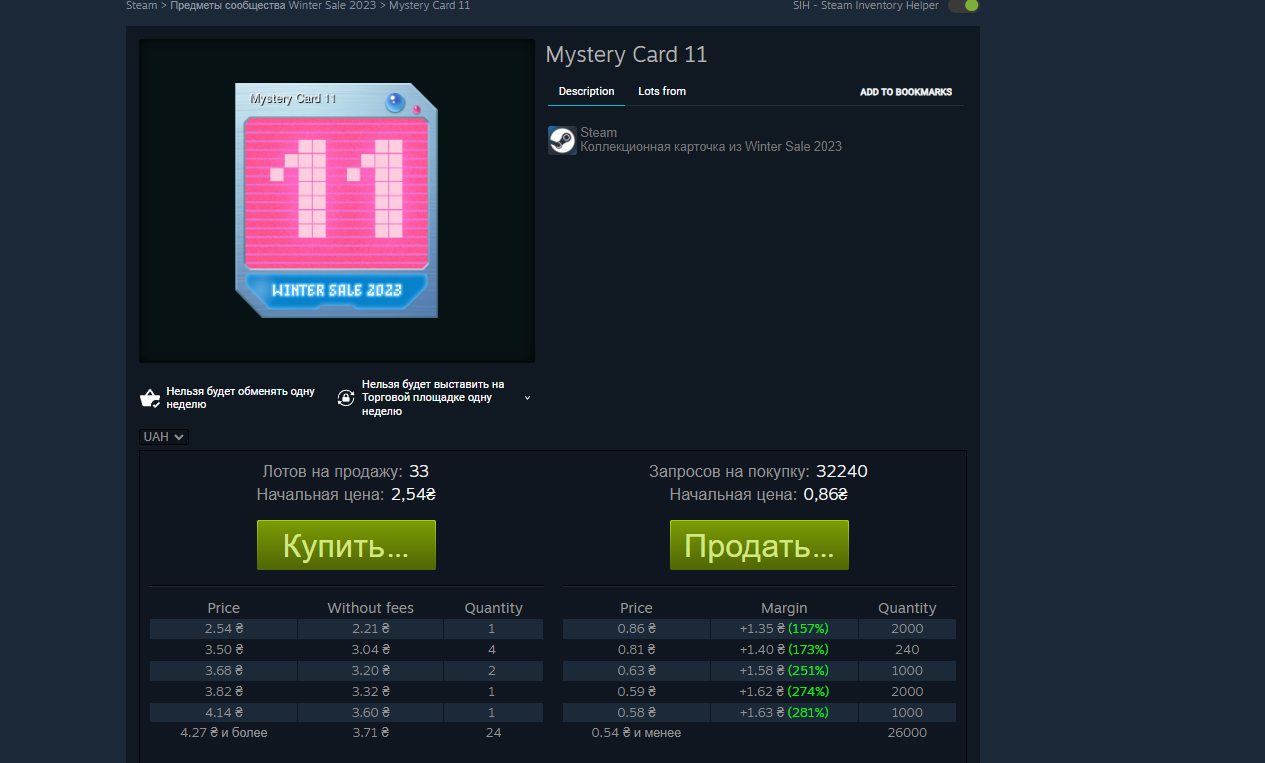Click the without fees 3.60 ₴ cell
This screenshot has height=763, width=1265.
371,713
